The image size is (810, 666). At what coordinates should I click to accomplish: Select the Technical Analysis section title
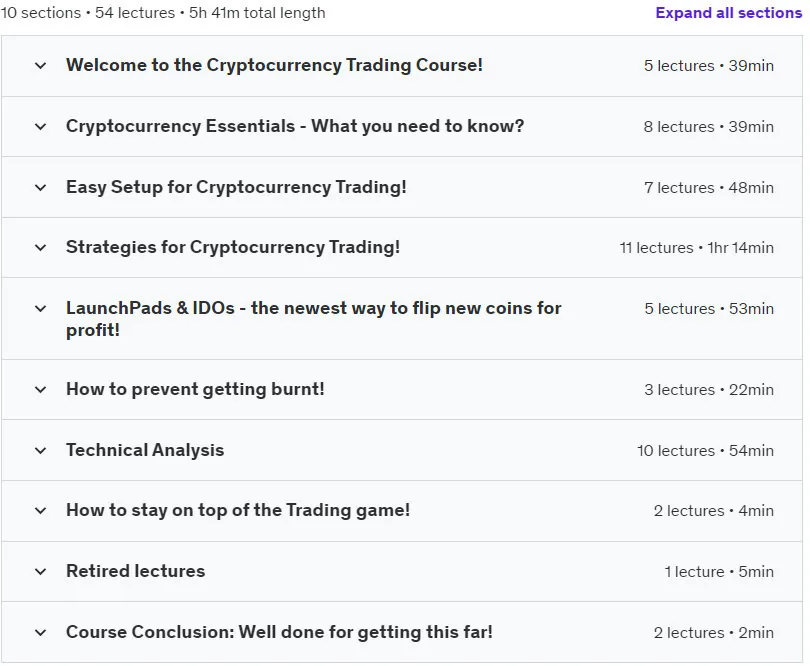(145, 450)
